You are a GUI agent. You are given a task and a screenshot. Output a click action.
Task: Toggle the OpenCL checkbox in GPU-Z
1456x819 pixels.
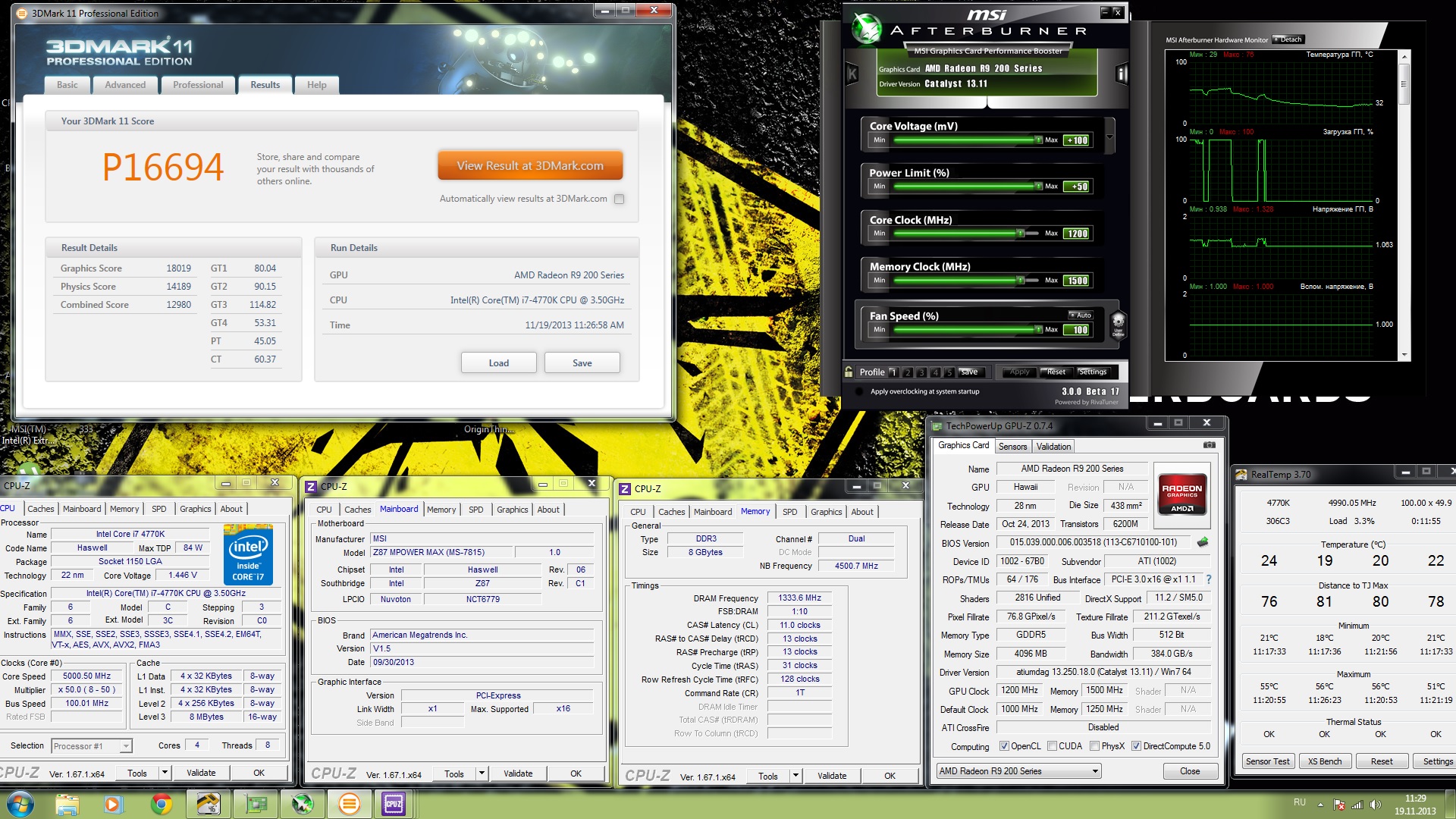tap(1004, 746)
